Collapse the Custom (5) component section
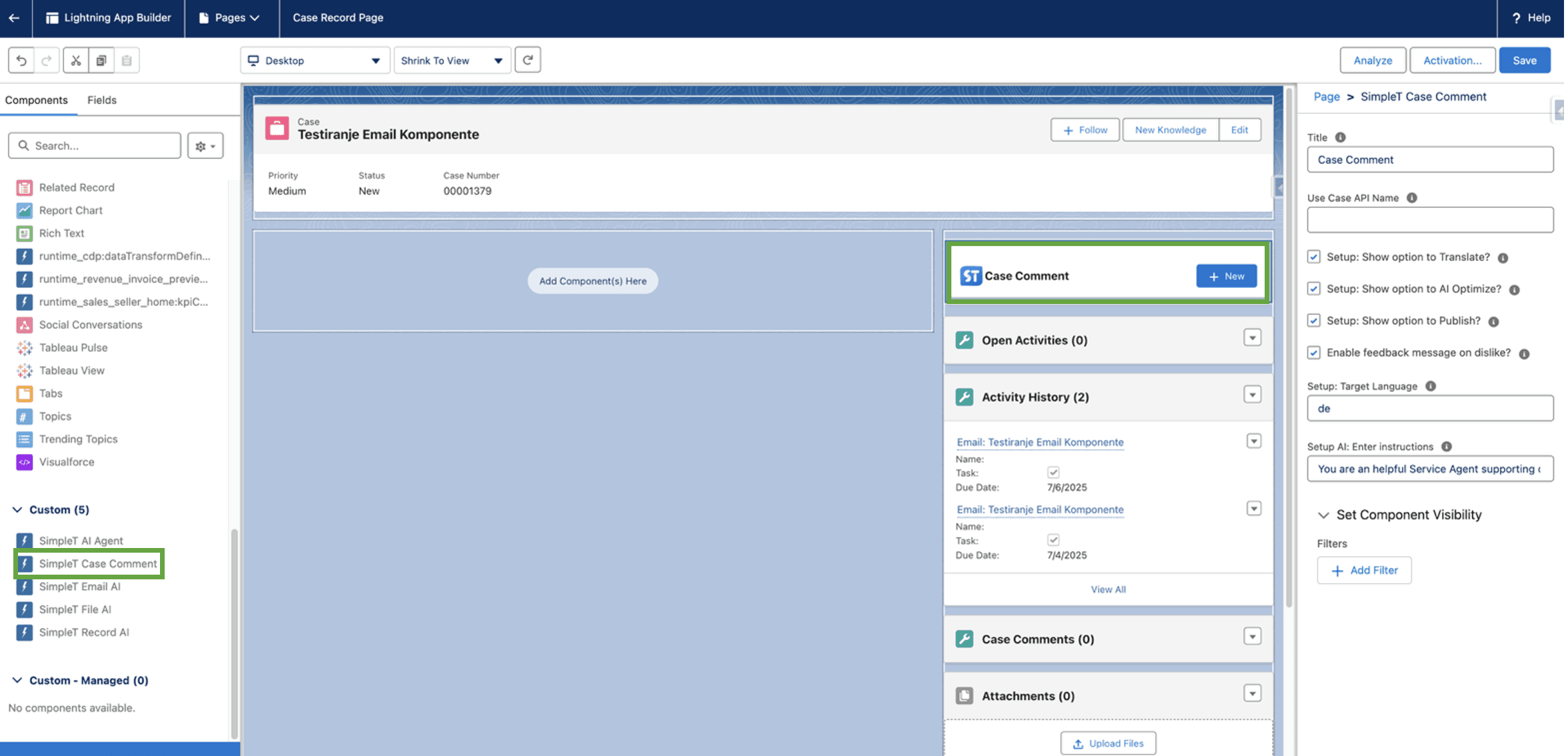Viewport: 1568px width, 756px height. point(17,509)
